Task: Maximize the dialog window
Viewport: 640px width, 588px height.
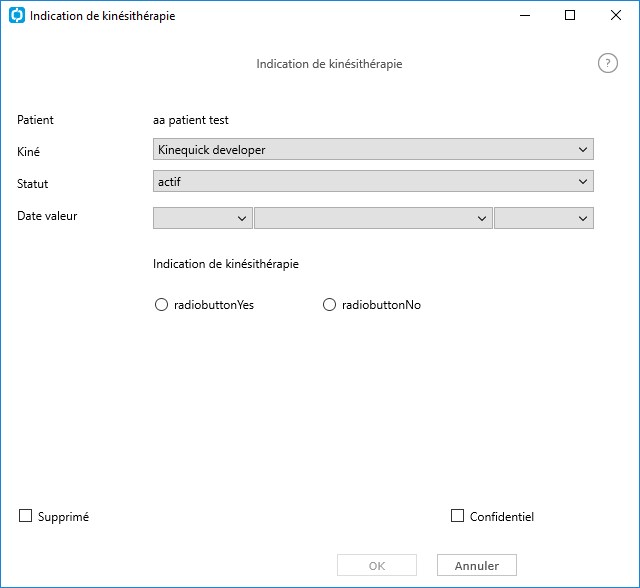Action: pyautogui.click(x=570, y=16)
